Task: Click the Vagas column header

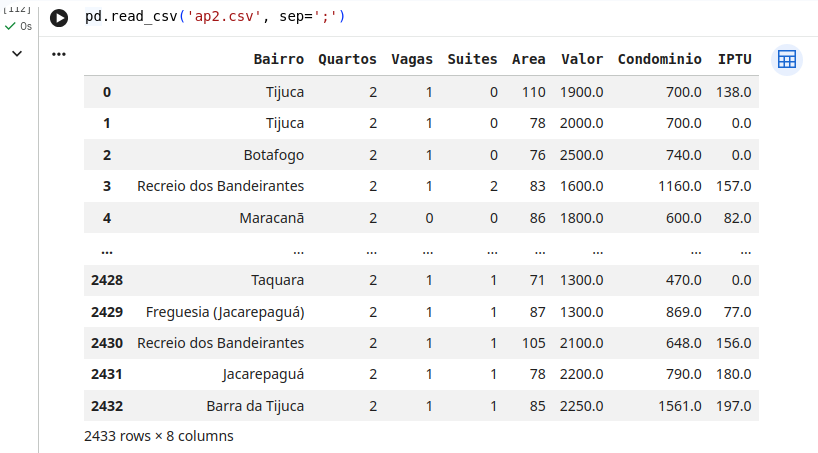Action: (x=412, y=59)
